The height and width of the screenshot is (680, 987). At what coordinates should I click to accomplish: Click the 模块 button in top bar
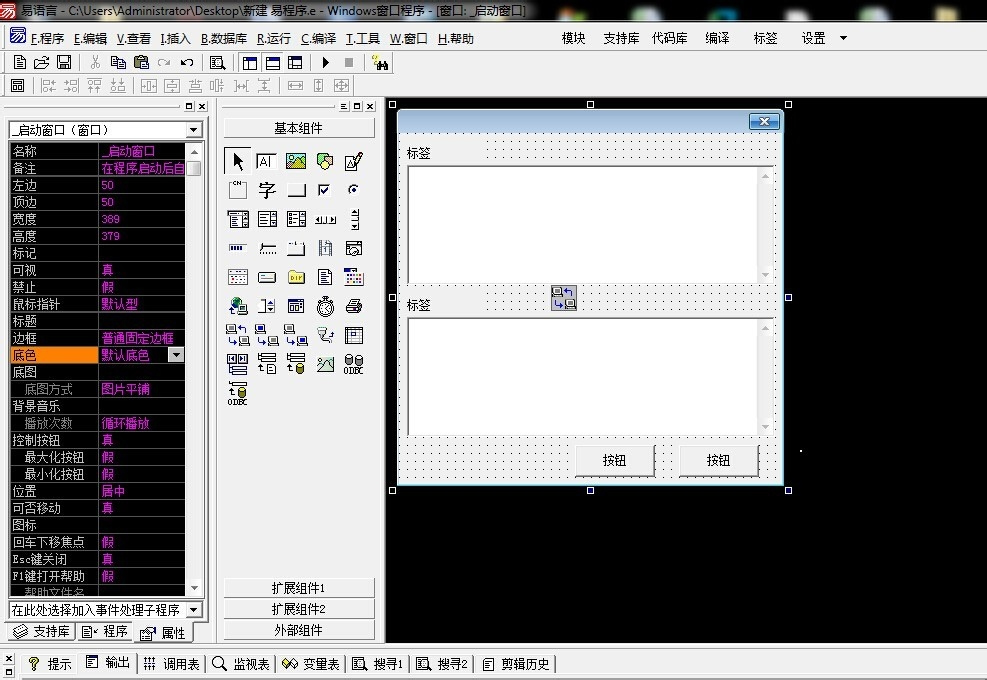[x=573, y=39]
